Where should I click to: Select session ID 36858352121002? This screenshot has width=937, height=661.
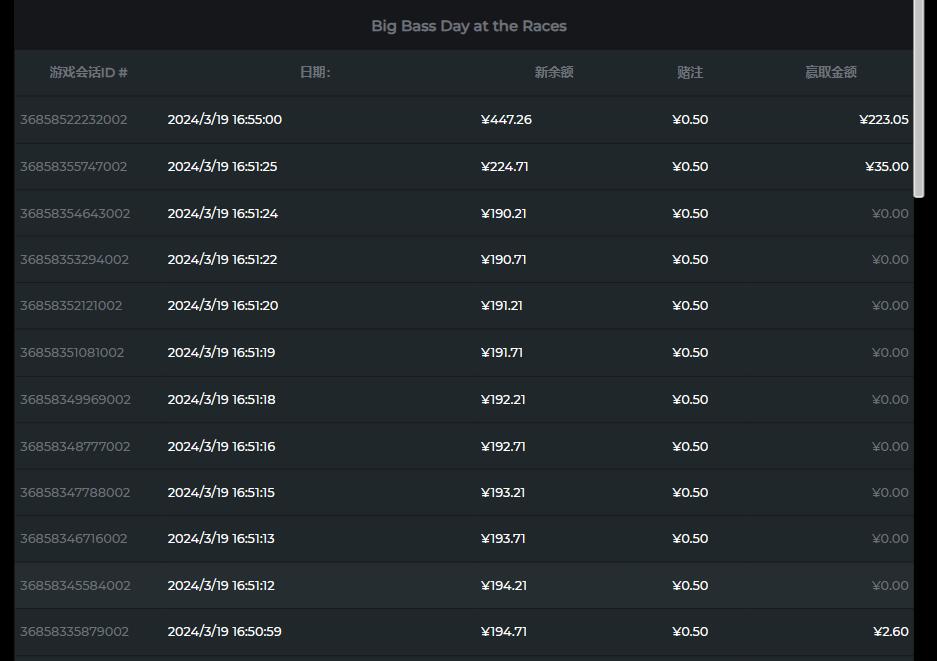tap(71, 305)
